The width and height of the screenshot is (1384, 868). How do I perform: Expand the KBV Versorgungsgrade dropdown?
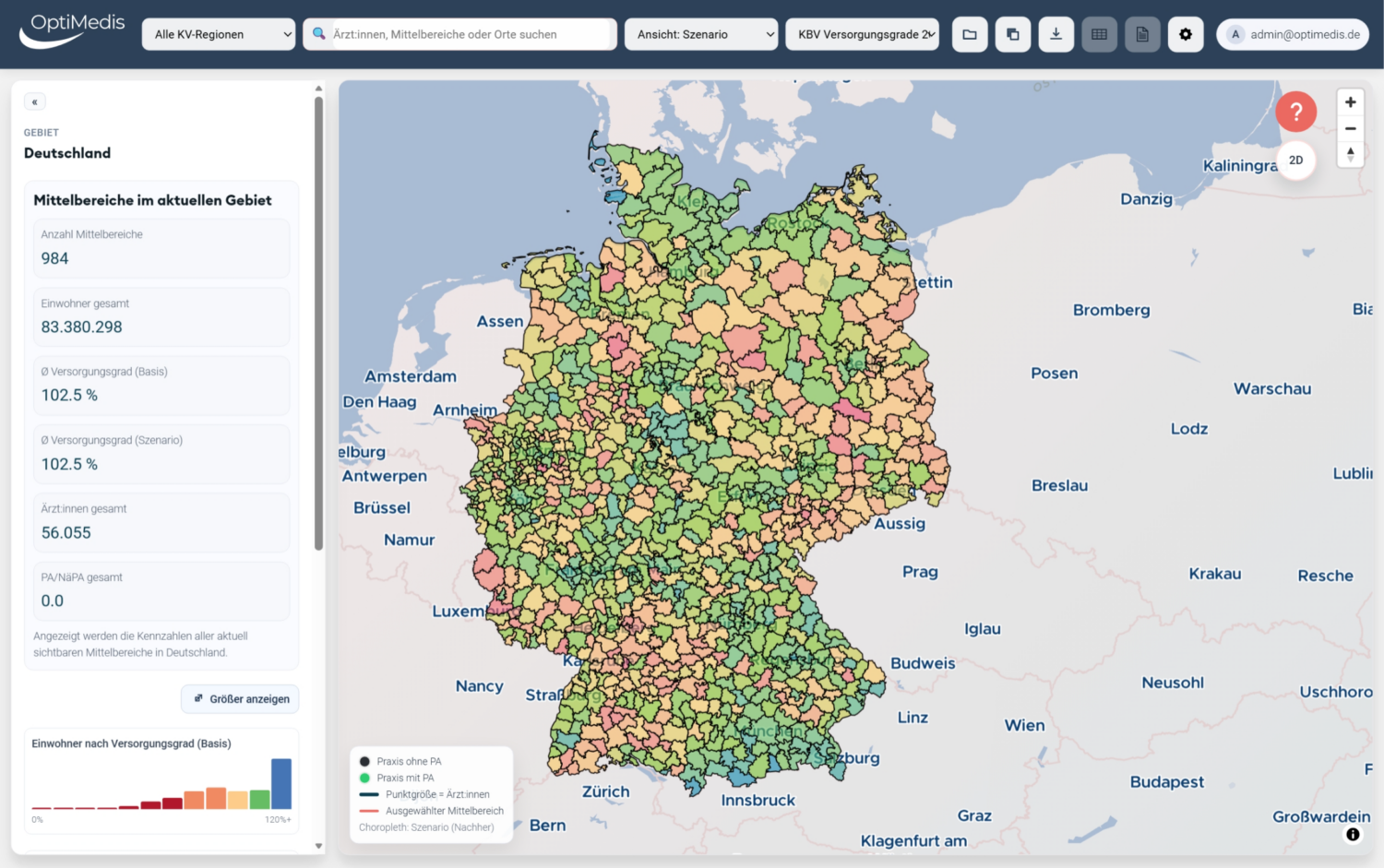(863, 34)
